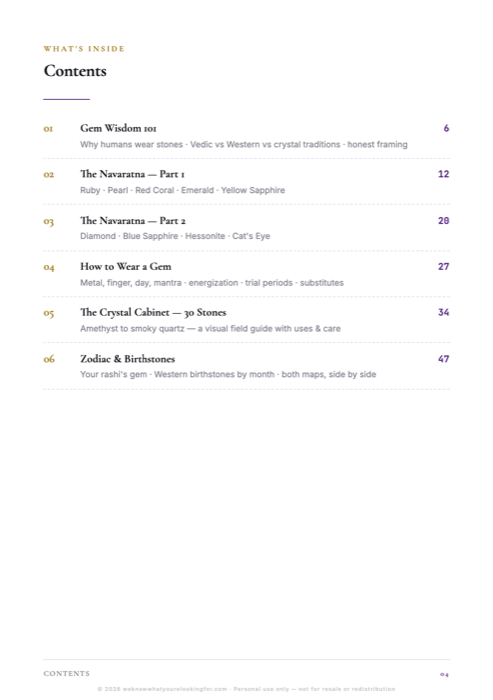Screen dimensions: 493x700
Task: Click page number 34 for Crystal Cabinet
Action: coord(443,312)
